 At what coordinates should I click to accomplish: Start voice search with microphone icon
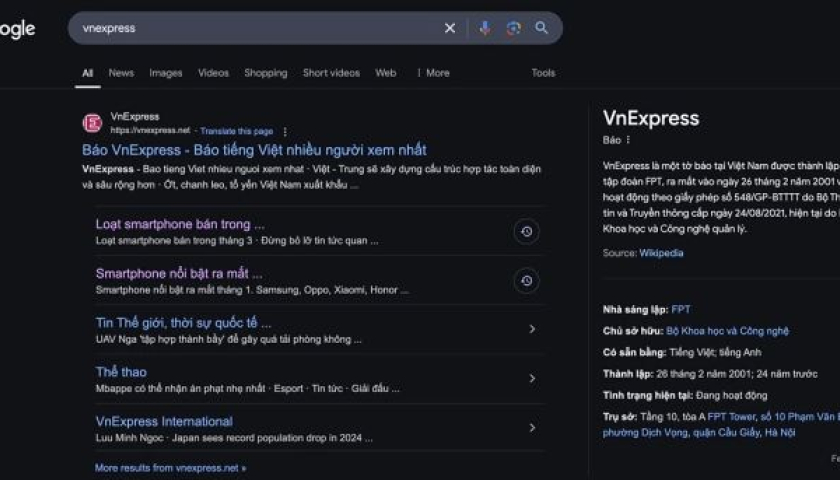click(x=484, y=28)
